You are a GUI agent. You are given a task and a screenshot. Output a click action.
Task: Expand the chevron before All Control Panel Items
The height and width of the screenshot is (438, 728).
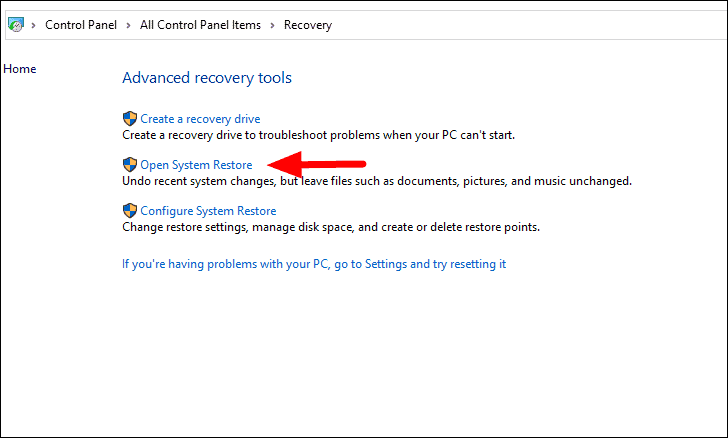[x=128, y=25]
